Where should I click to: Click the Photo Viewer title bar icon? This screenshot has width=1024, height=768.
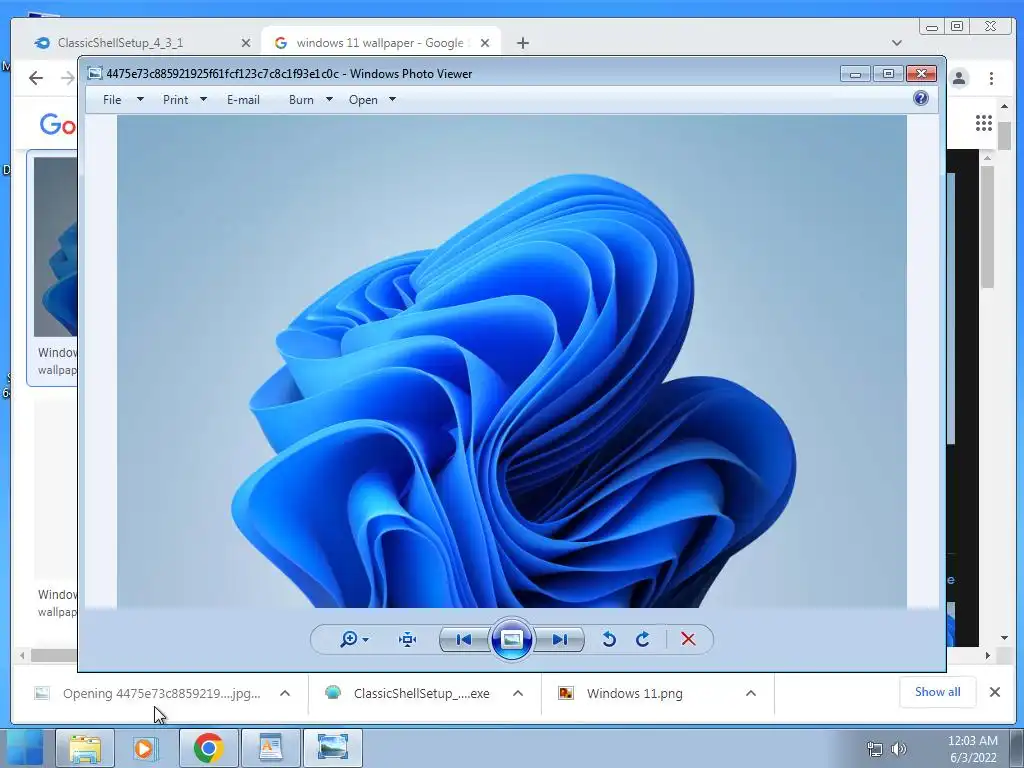[95, 73]
